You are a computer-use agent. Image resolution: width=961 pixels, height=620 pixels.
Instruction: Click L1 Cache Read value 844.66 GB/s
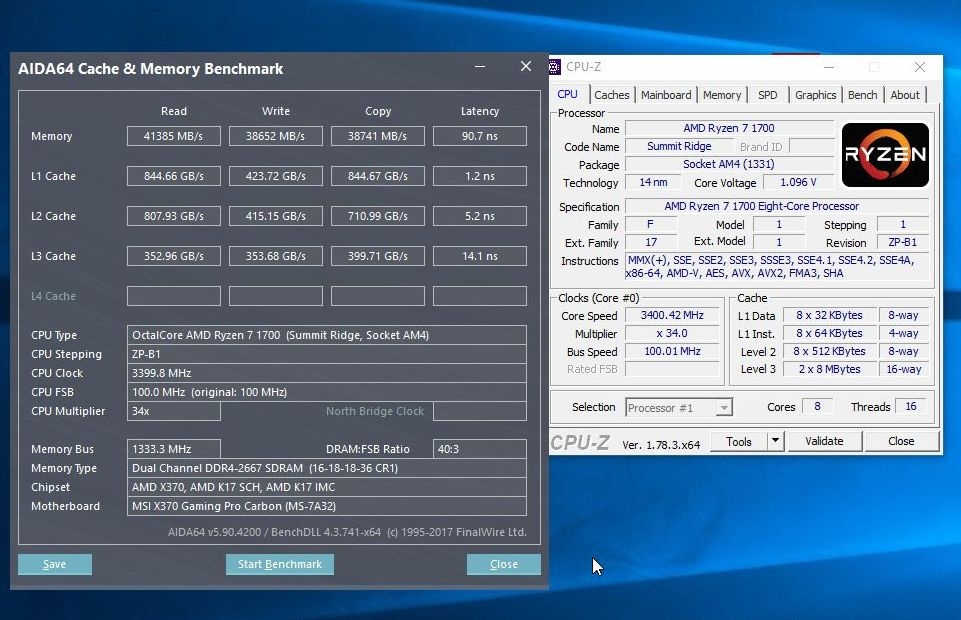173,176
